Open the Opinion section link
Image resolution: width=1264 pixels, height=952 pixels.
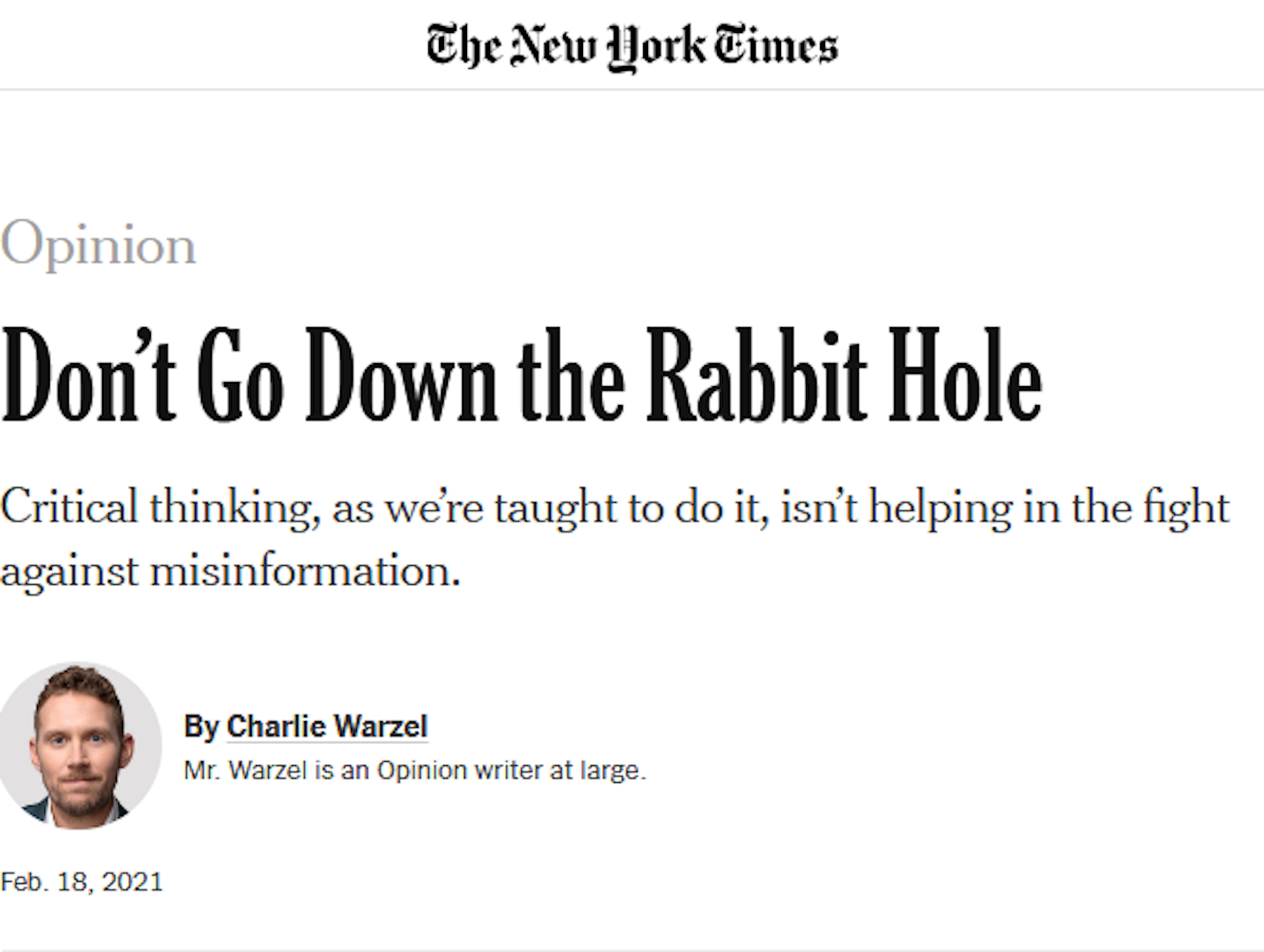click(x=98, y=245)
